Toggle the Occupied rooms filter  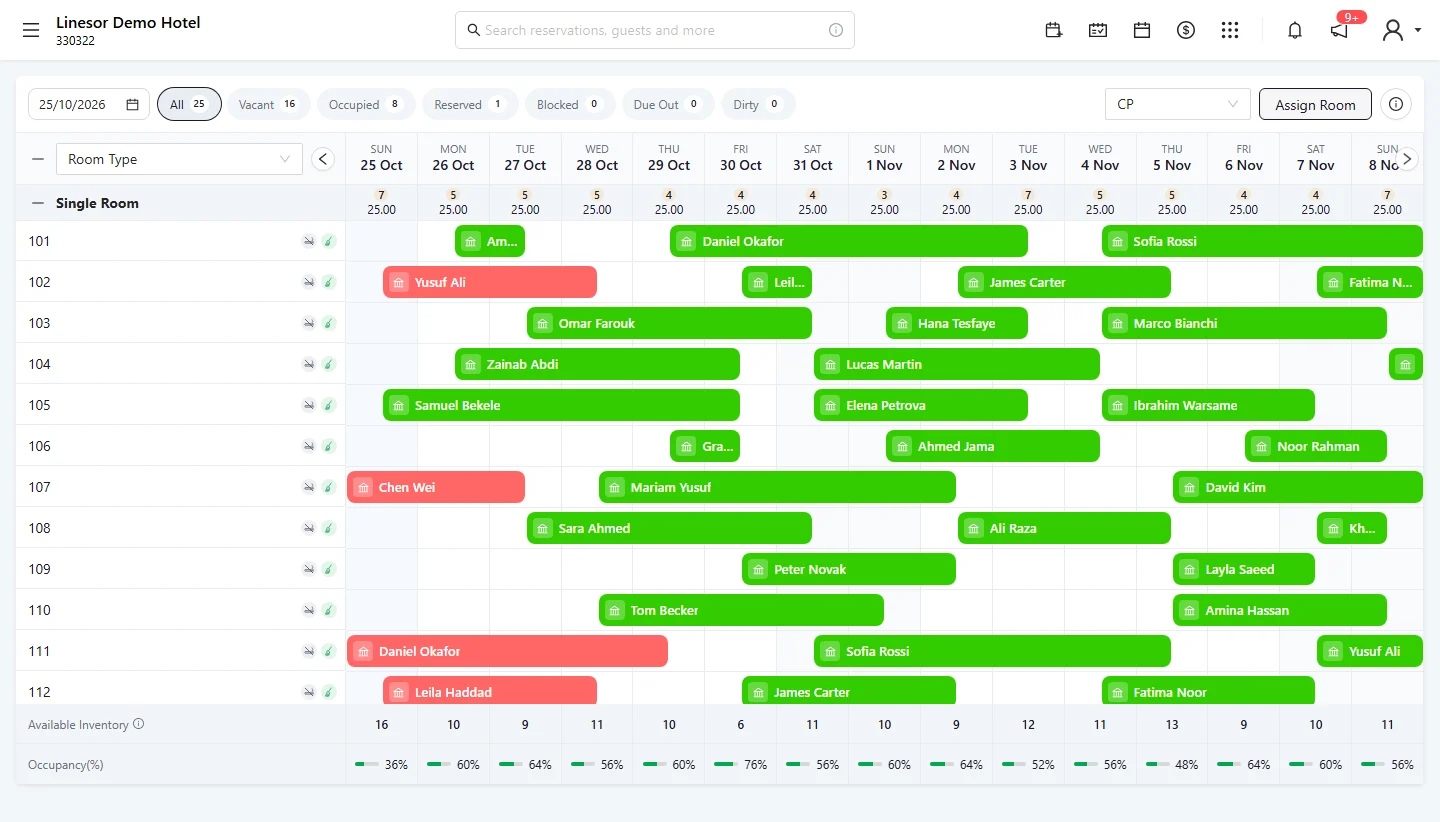(366, 104)
